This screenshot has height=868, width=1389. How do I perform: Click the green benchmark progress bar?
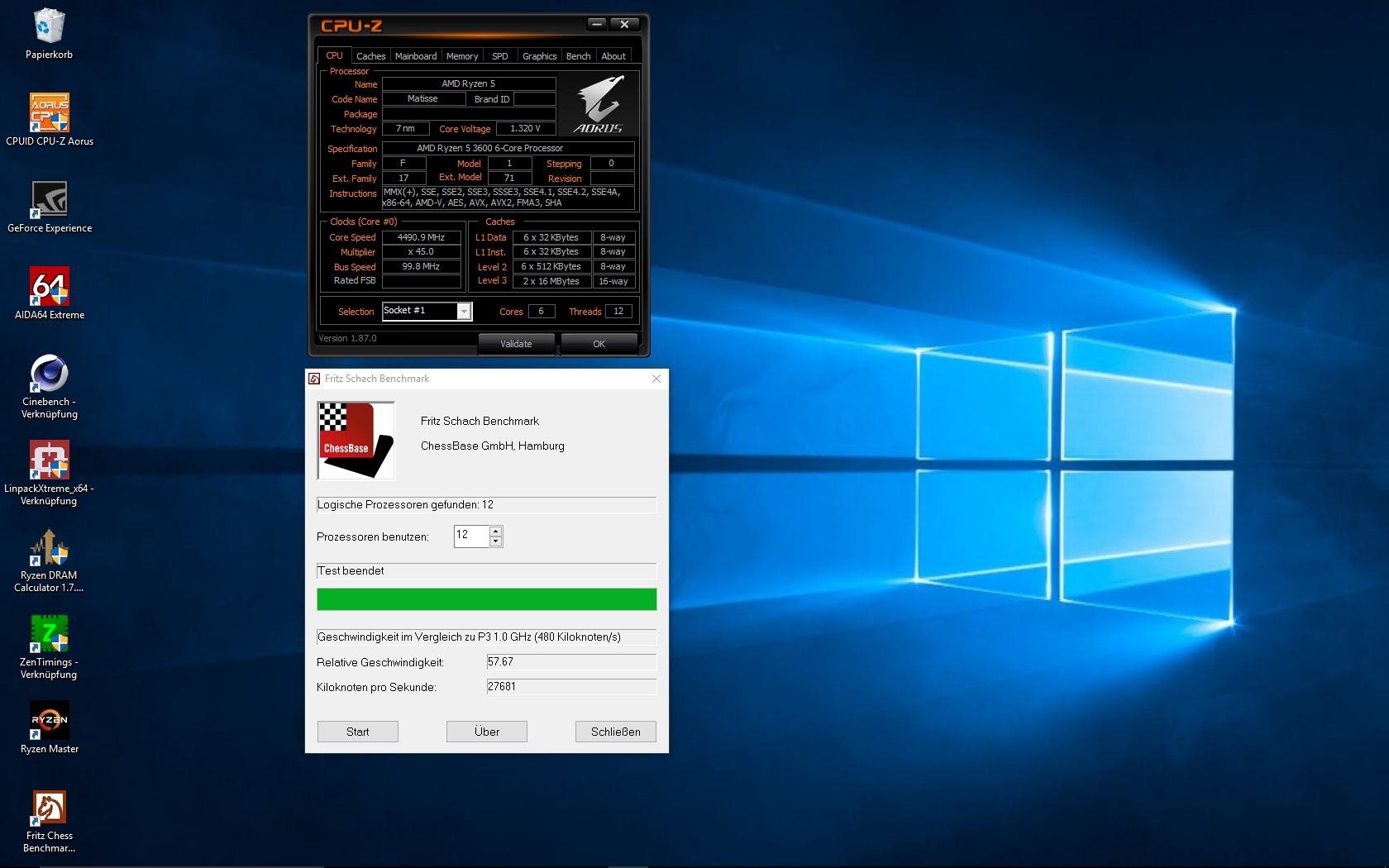coord(487,599)
